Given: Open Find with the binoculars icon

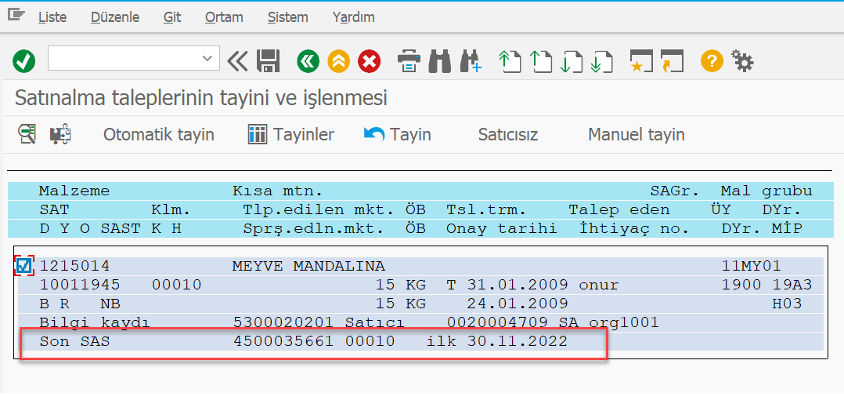Looking at the screenshot, I should [440, 61].
